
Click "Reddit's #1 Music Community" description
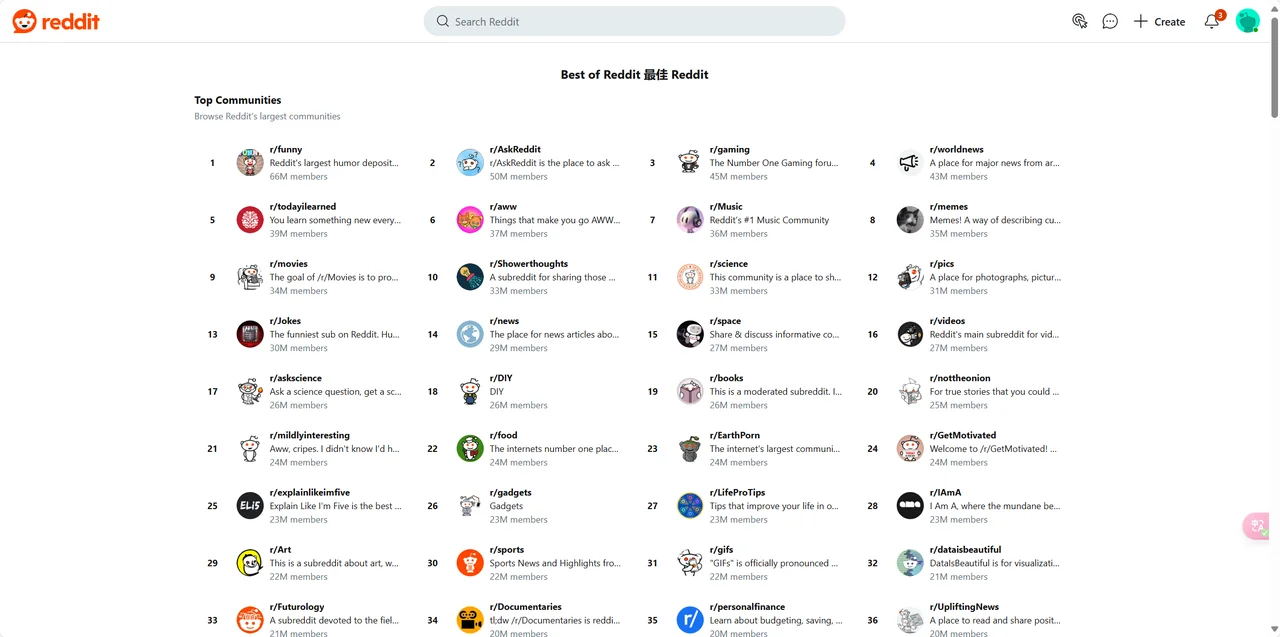pyautogui.click(x=770, y=220)
